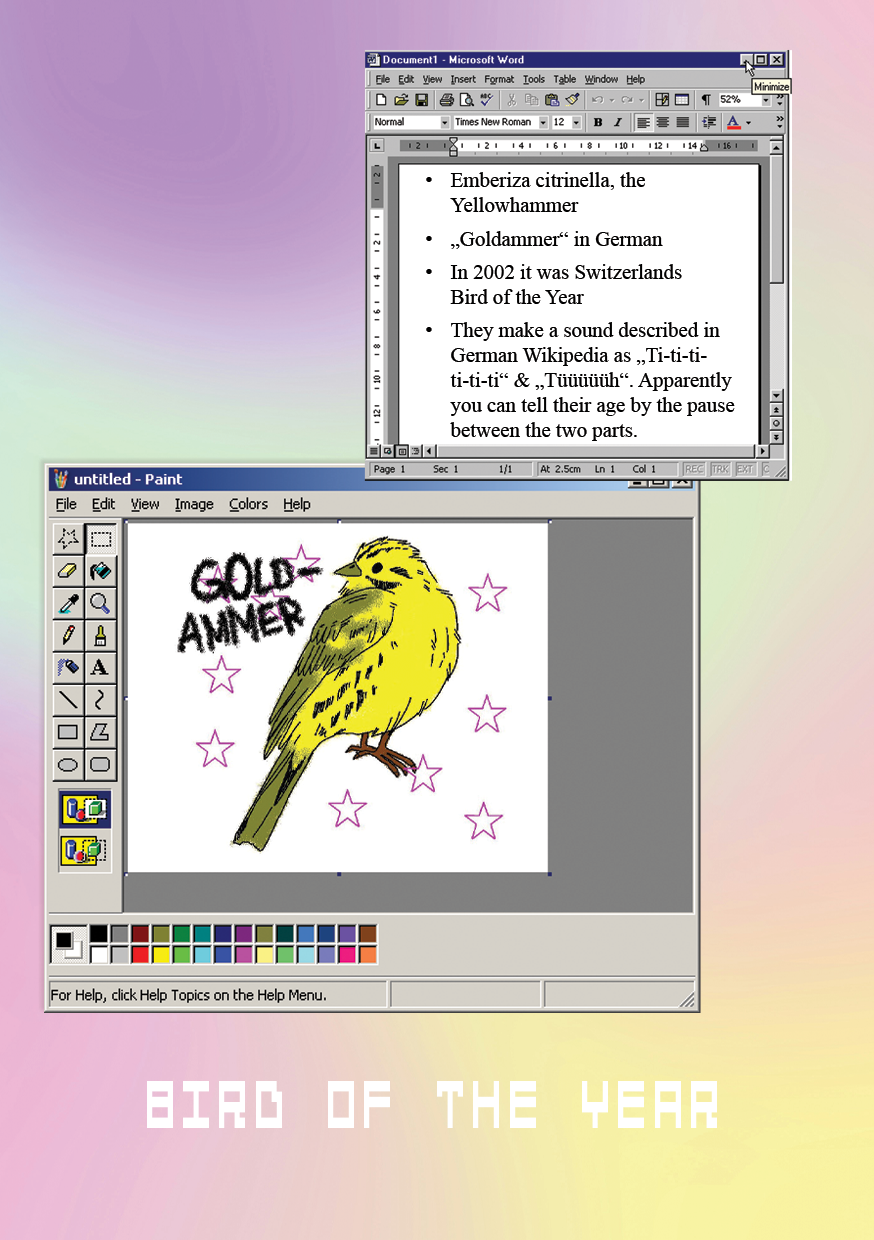
Task: Open the Image menu in Paint
Action: point(194,504)
